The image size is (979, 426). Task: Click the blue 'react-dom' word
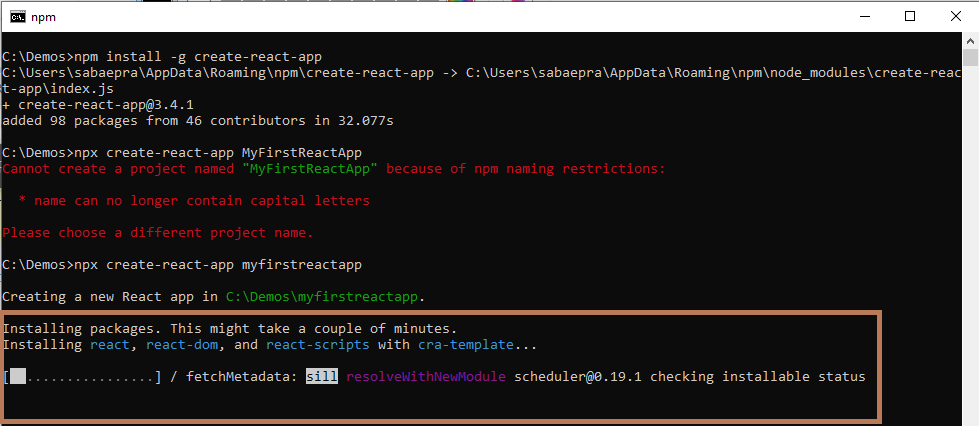pyautogui.click(x=182, y=344)
